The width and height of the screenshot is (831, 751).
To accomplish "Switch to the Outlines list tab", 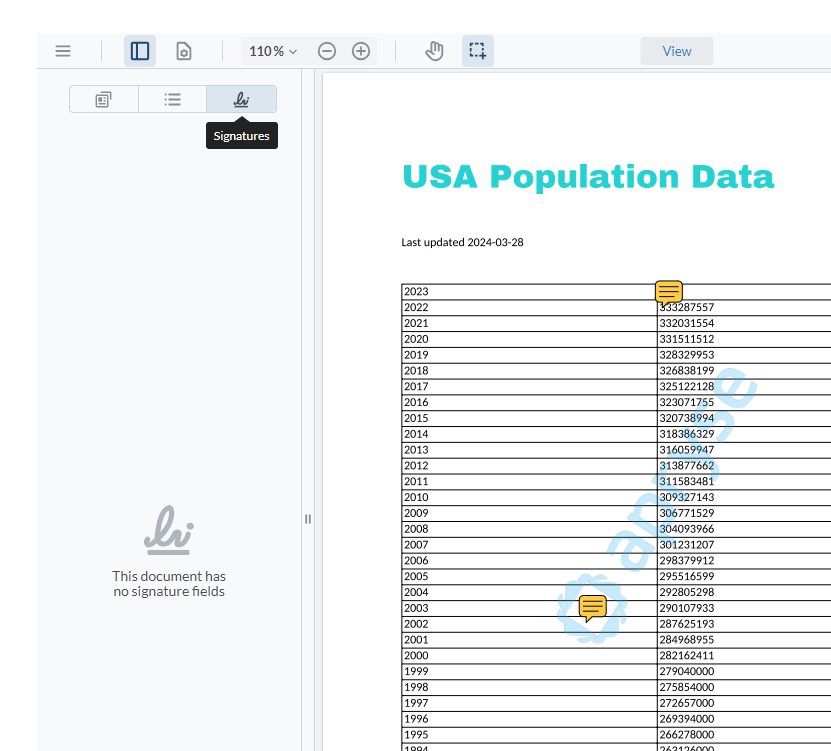I will (172, 99).
